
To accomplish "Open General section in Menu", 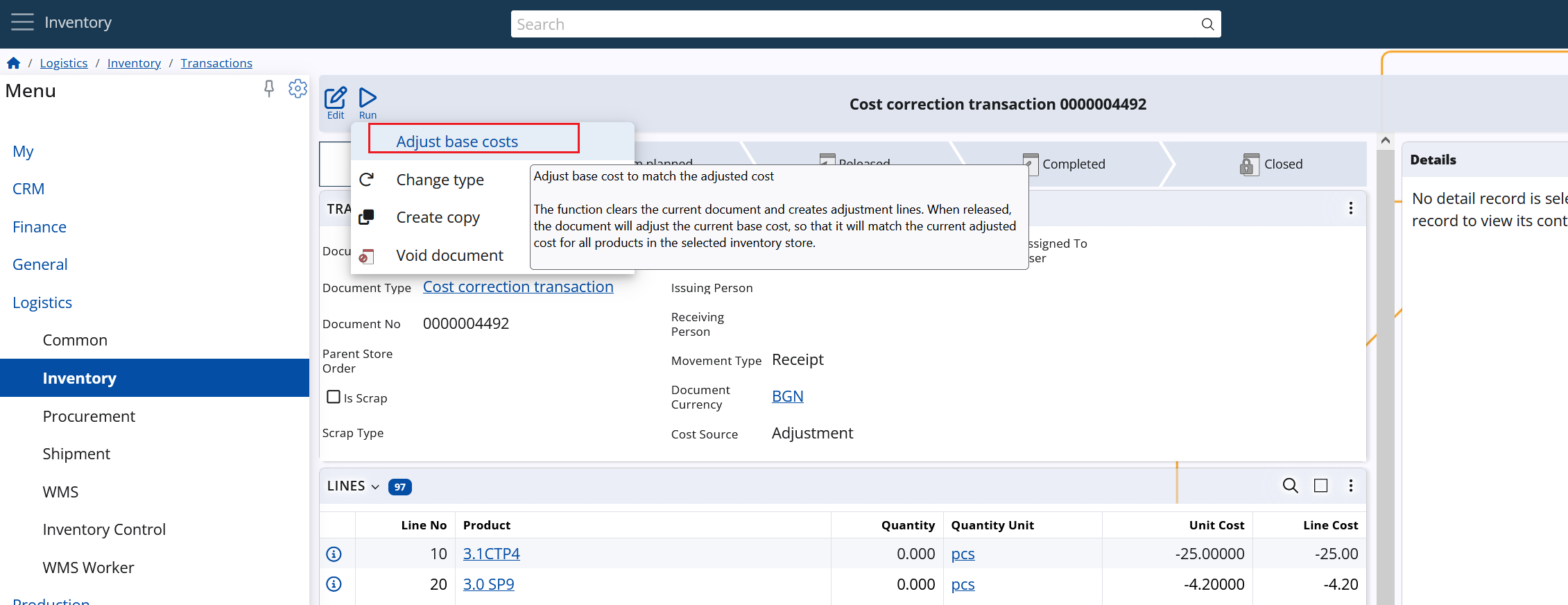I will 40,264.
